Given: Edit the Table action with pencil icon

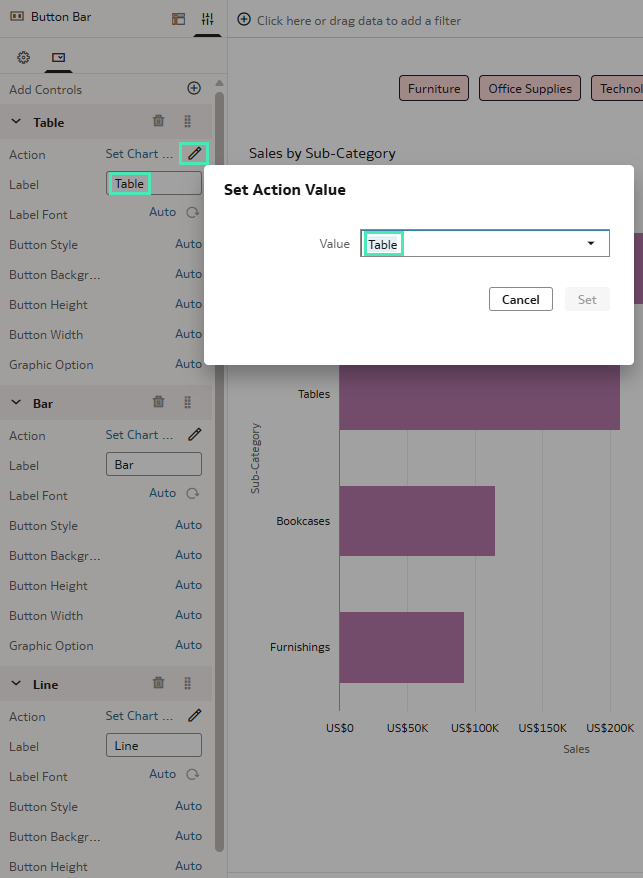Looking at the screenshot, I should (x=194, y=154).
